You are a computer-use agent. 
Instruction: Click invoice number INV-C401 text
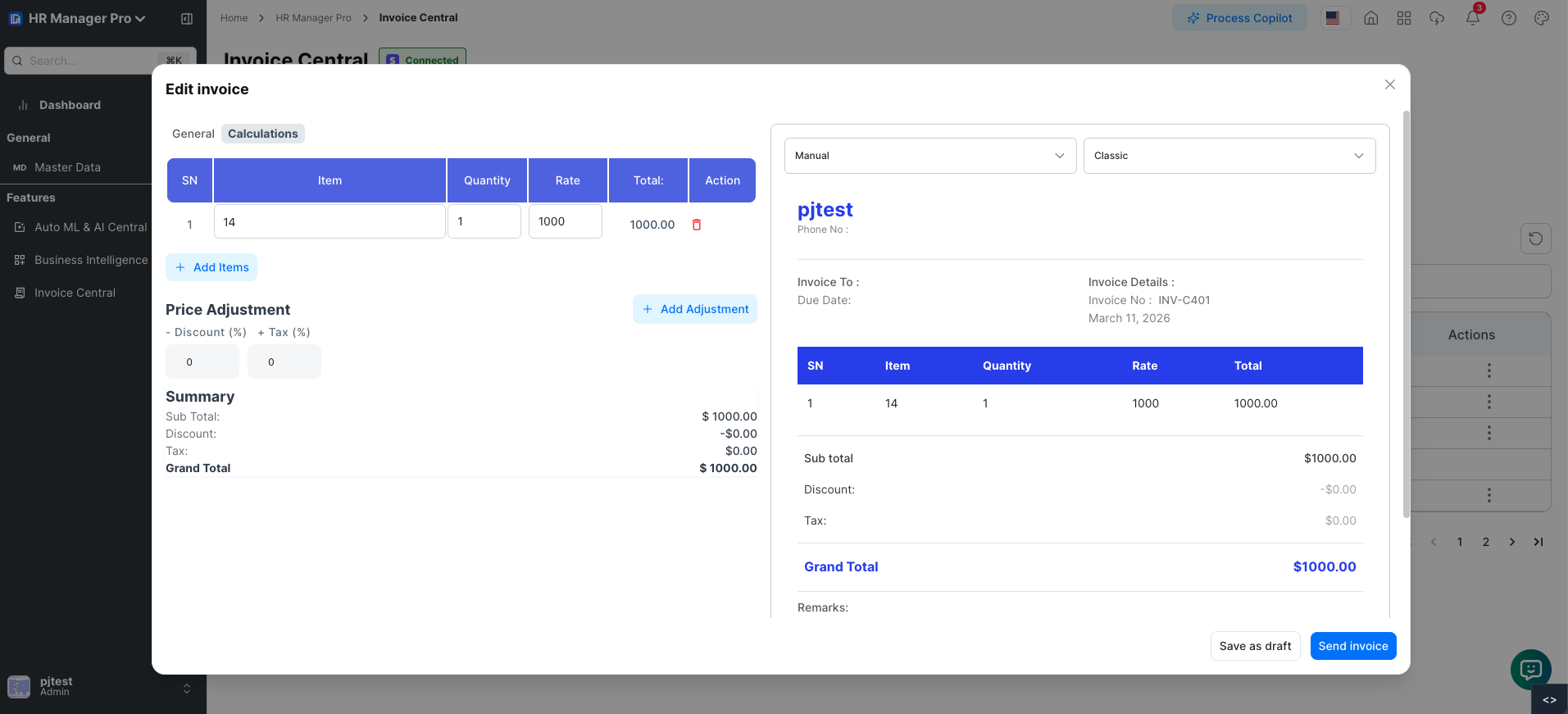click(x=1184, y=300)
